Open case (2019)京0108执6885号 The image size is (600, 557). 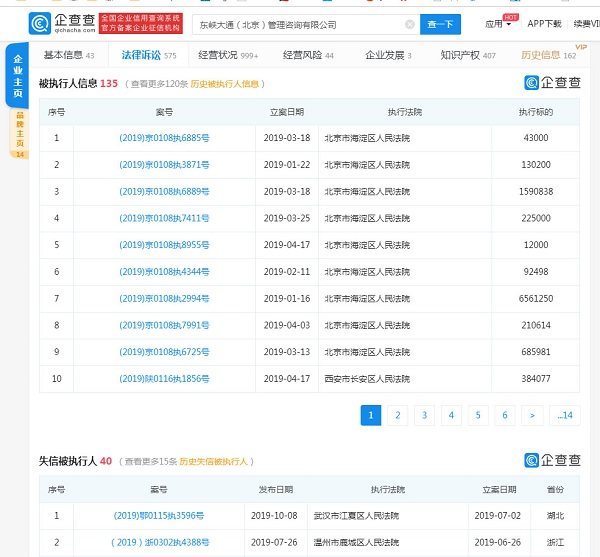tap(164, 138)
